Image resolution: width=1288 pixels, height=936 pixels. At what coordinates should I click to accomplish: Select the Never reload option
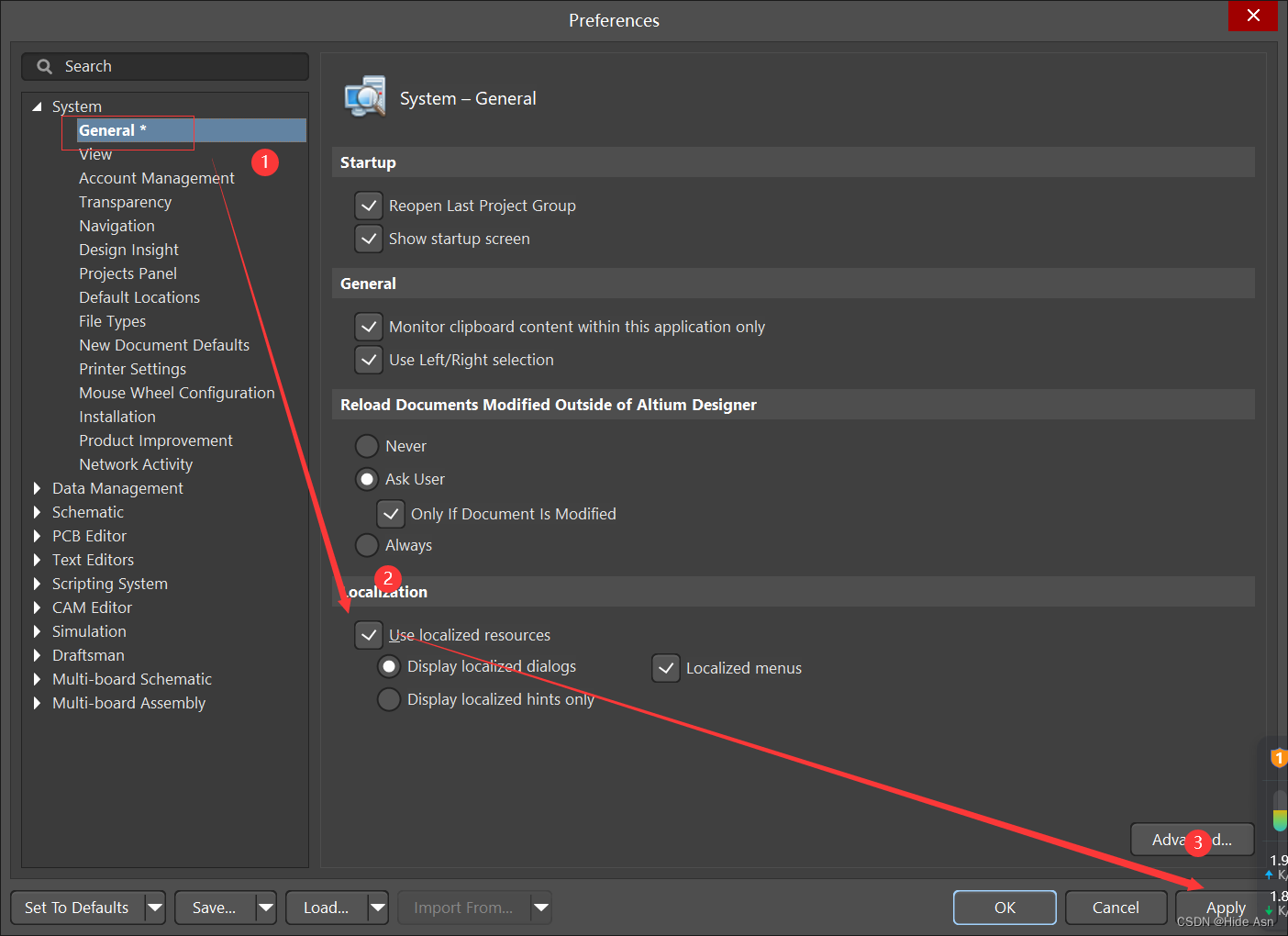click(367, 446)
